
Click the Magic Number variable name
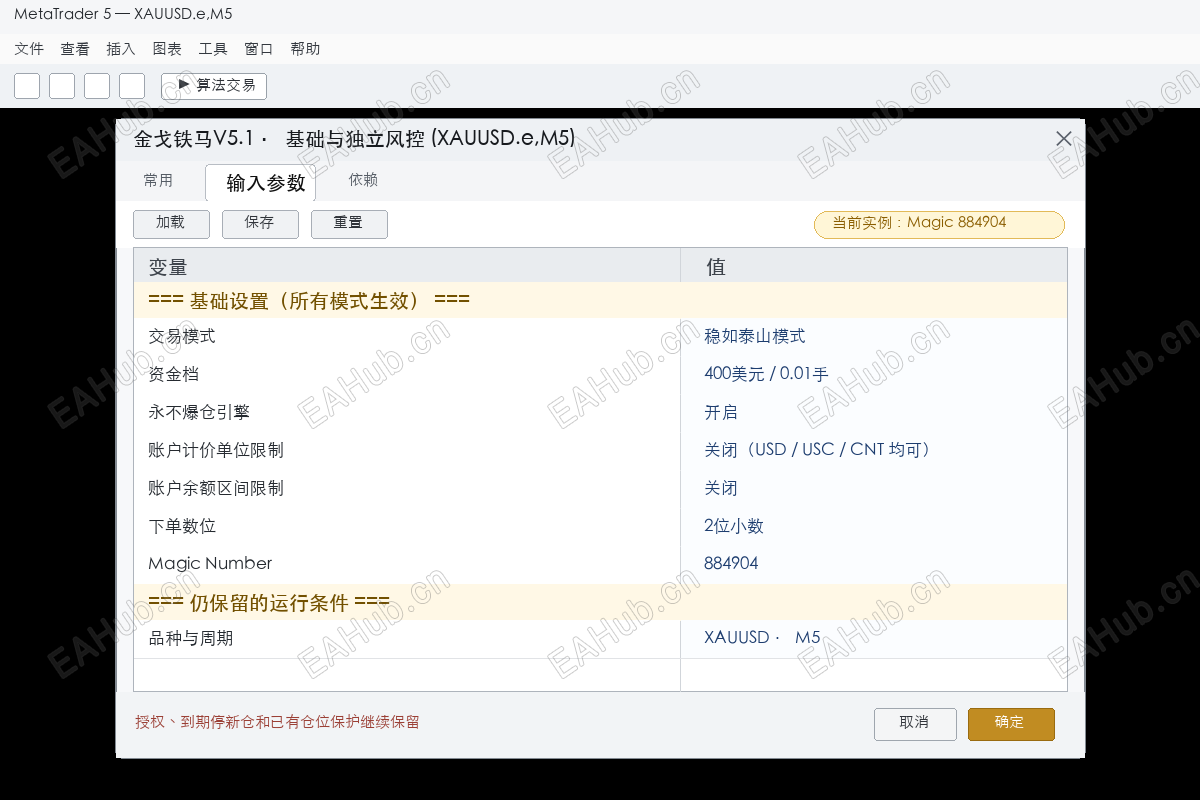click(x=210, y=564)
